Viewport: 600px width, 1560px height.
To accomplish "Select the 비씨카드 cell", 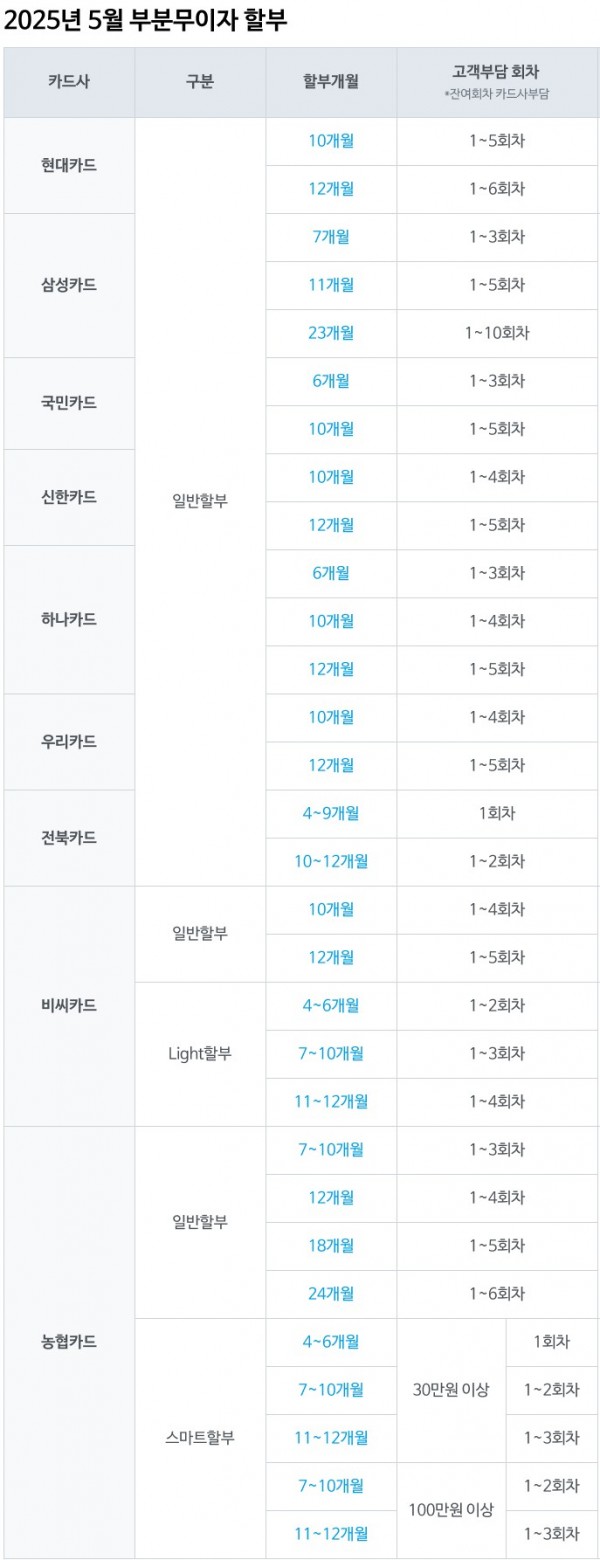I will [69, 1005].
